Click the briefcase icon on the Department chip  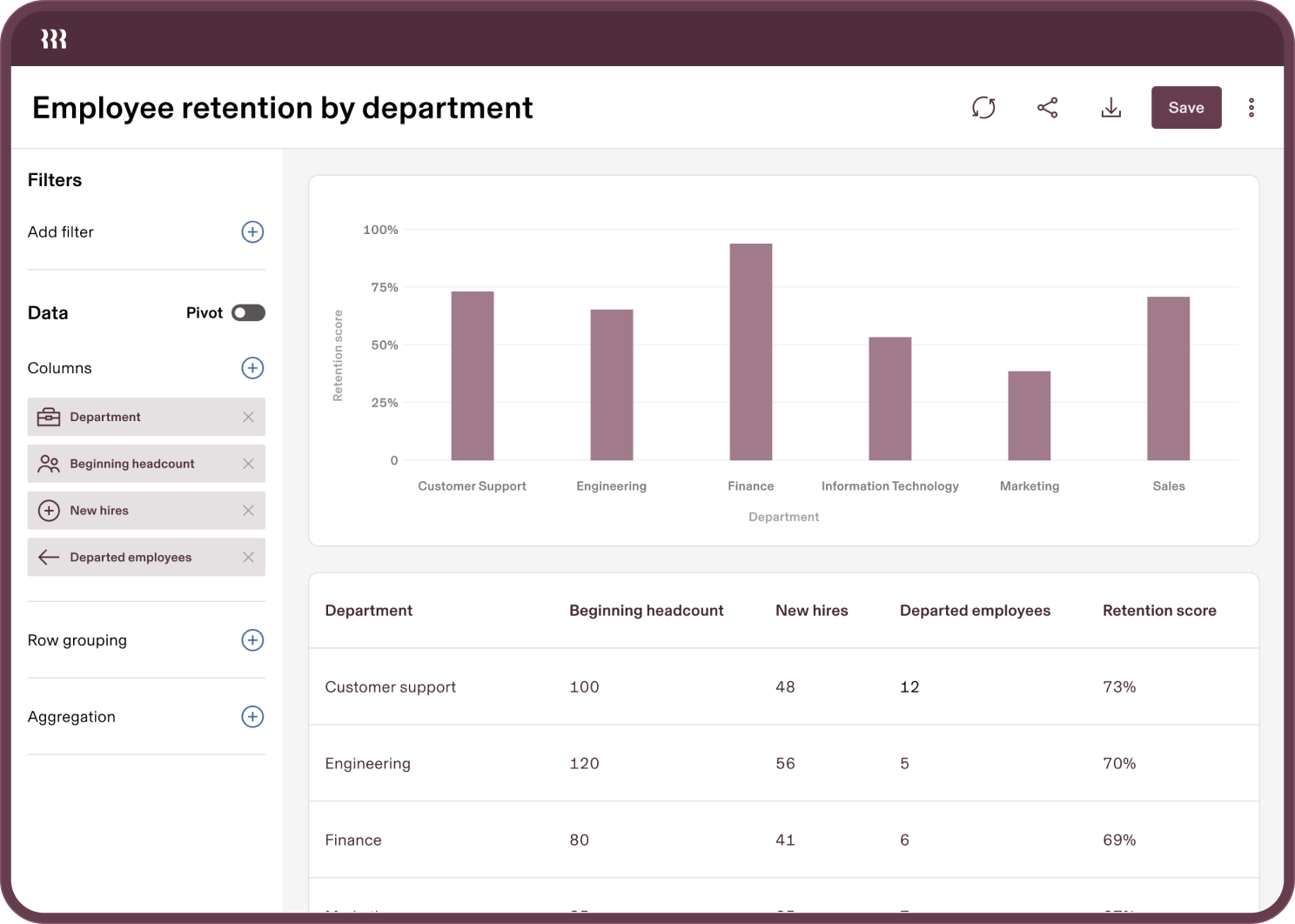(50, 417)
